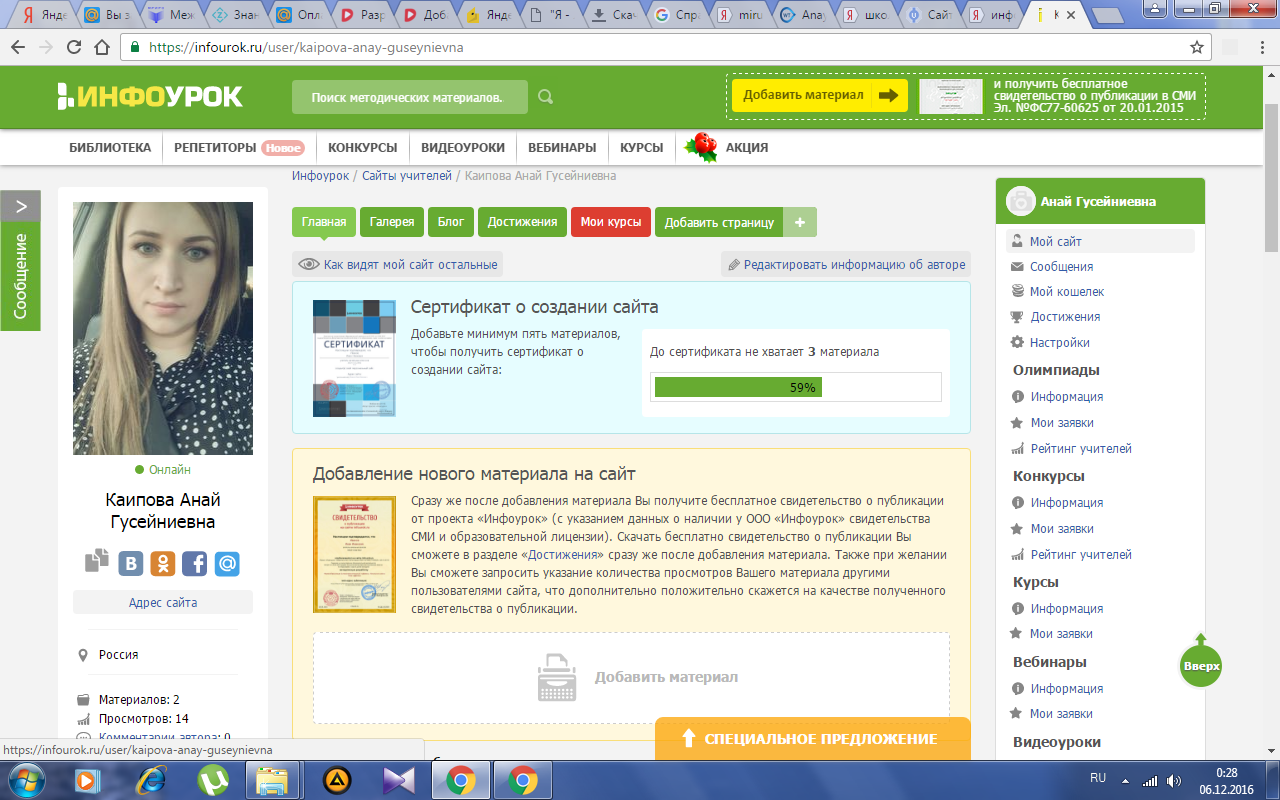The width and height of the screenshot is (1280, 800).
Task: Reload the page with the refresh icon
Action: coord(74,47)
